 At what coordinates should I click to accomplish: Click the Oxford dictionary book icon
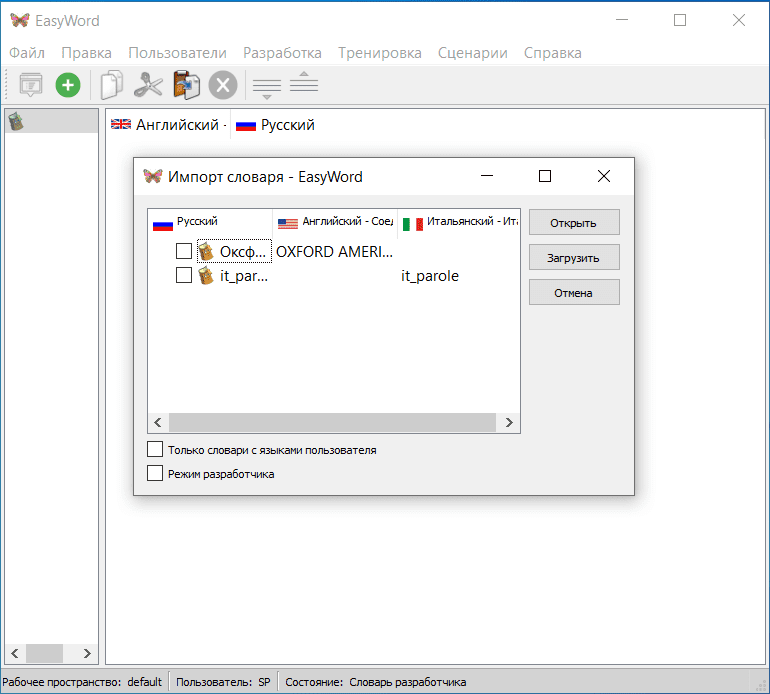[206, 251]
